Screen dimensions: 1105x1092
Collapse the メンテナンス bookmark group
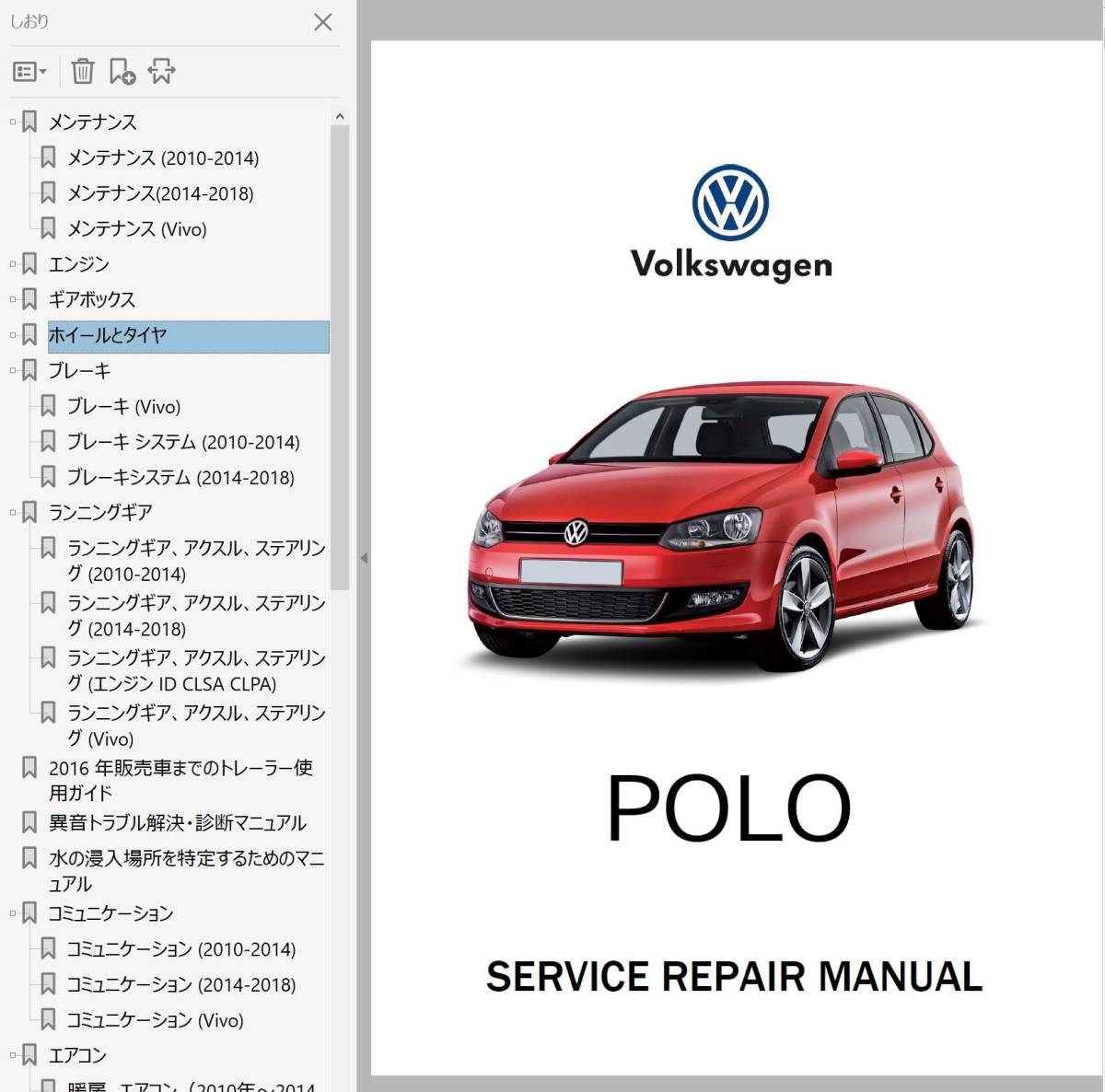pyautogui.click(x=13, y=122)
